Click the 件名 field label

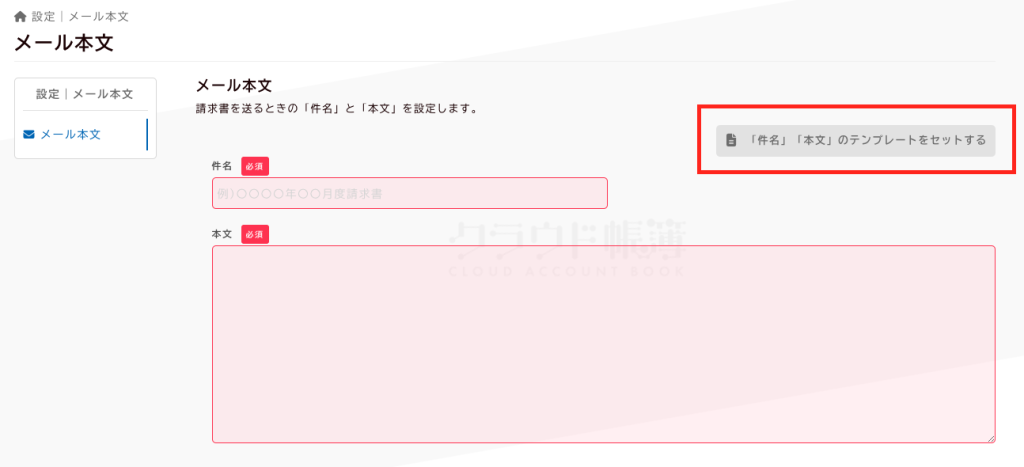coord(222,166)
